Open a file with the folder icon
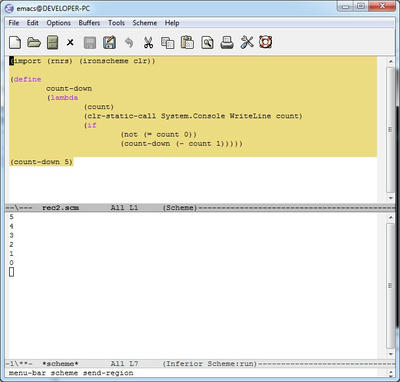This screenshot has width=400, height=382. (34, 42)
